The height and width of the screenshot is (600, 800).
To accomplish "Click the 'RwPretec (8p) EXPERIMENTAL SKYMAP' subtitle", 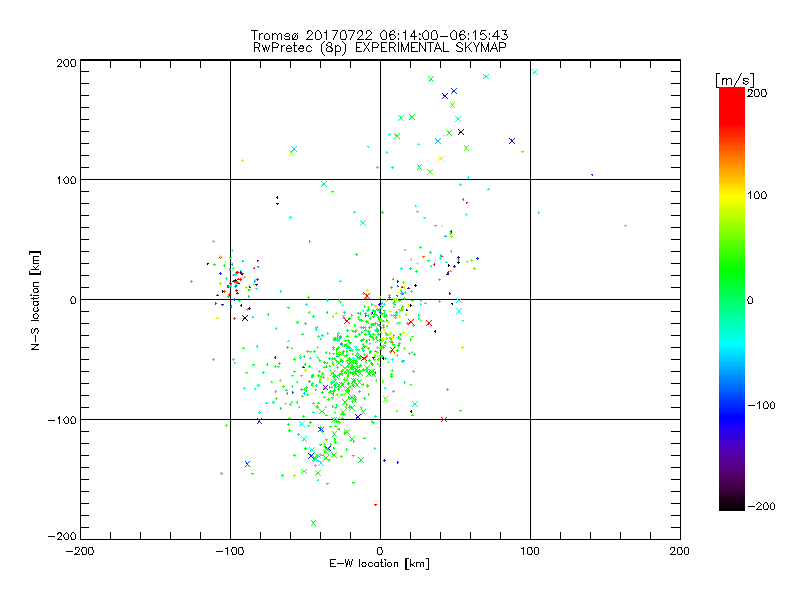I will click(379, 47).
